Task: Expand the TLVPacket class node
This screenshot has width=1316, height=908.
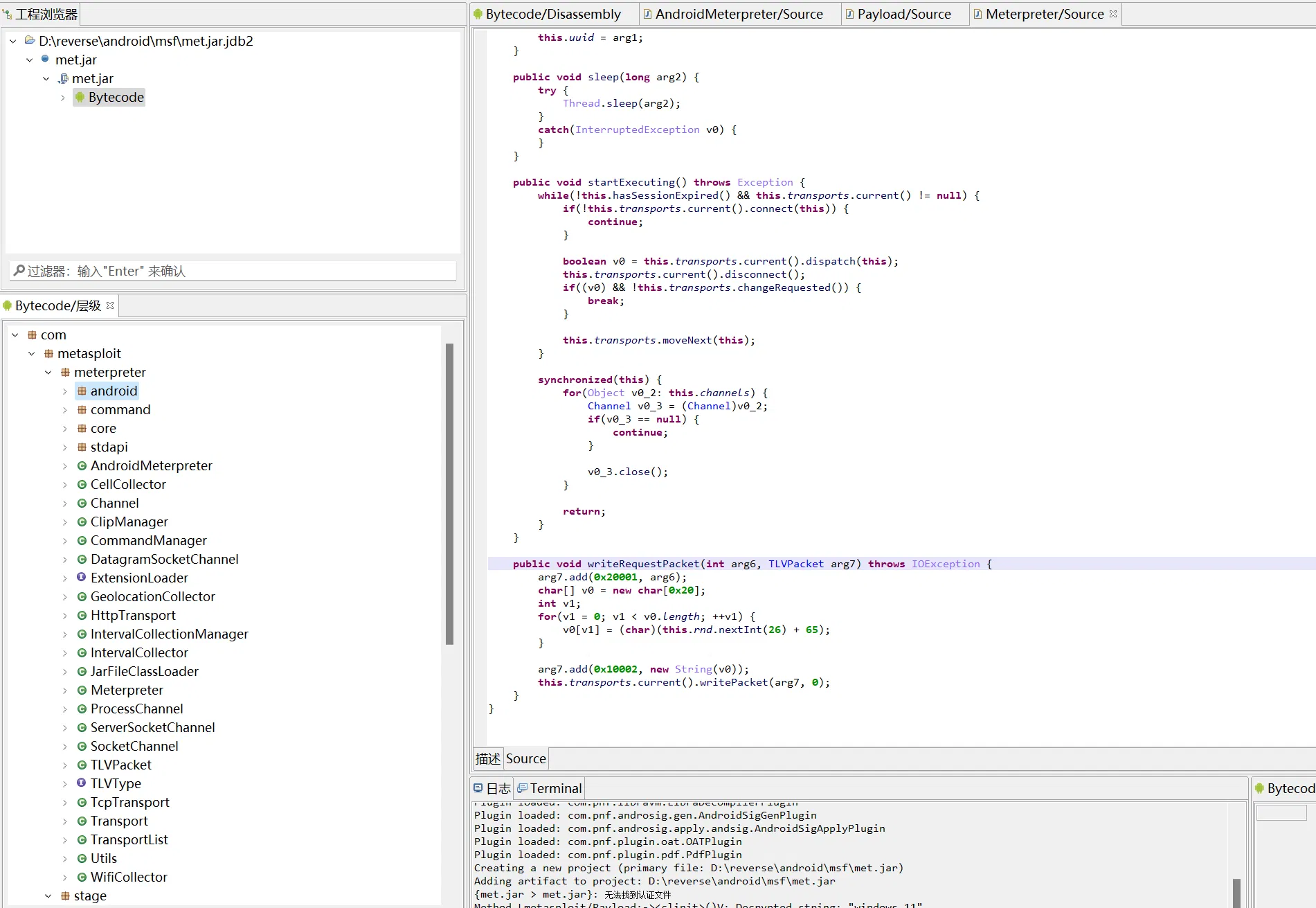Action: coord(65,765)
